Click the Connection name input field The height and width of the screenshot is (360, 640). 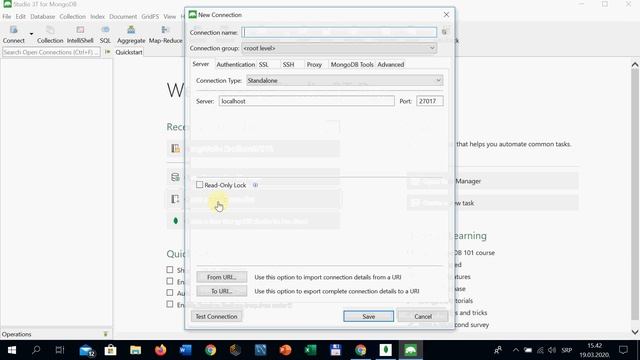[339, 32]
